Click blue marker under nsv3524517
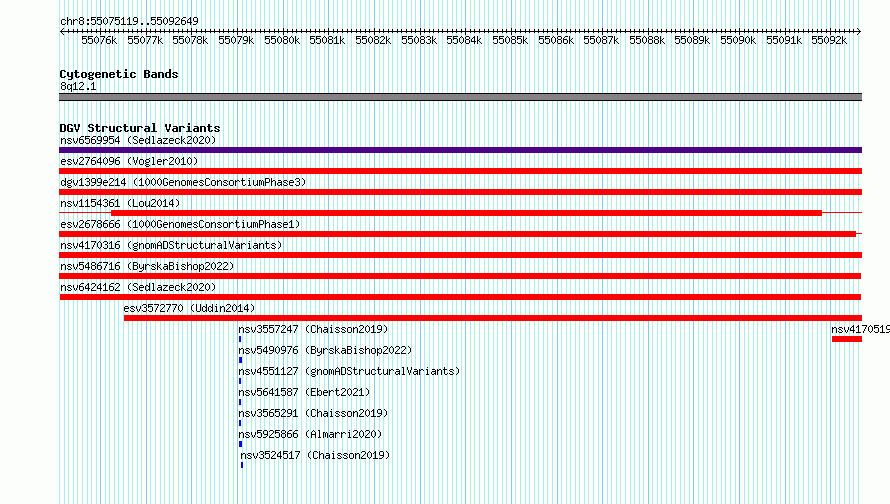This screenshot has width=890, height=504. [242, 465]
